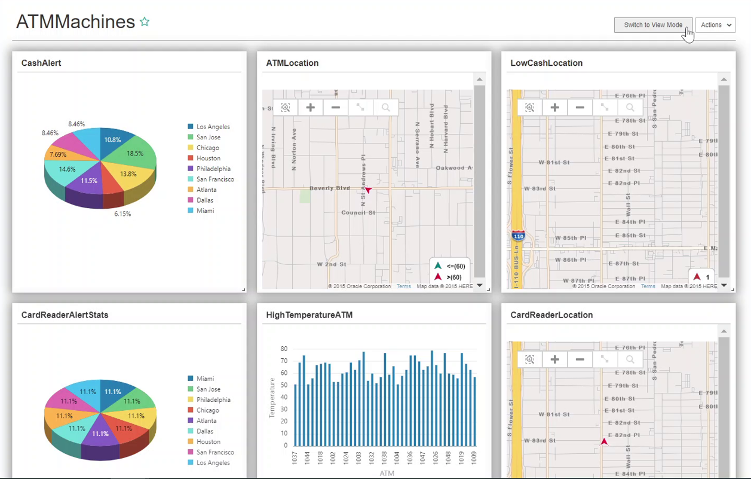Click the expand icon on ATMLocation map toolbar
The width and height of the screenshot is (752, 480).
[x=360, y=107]
